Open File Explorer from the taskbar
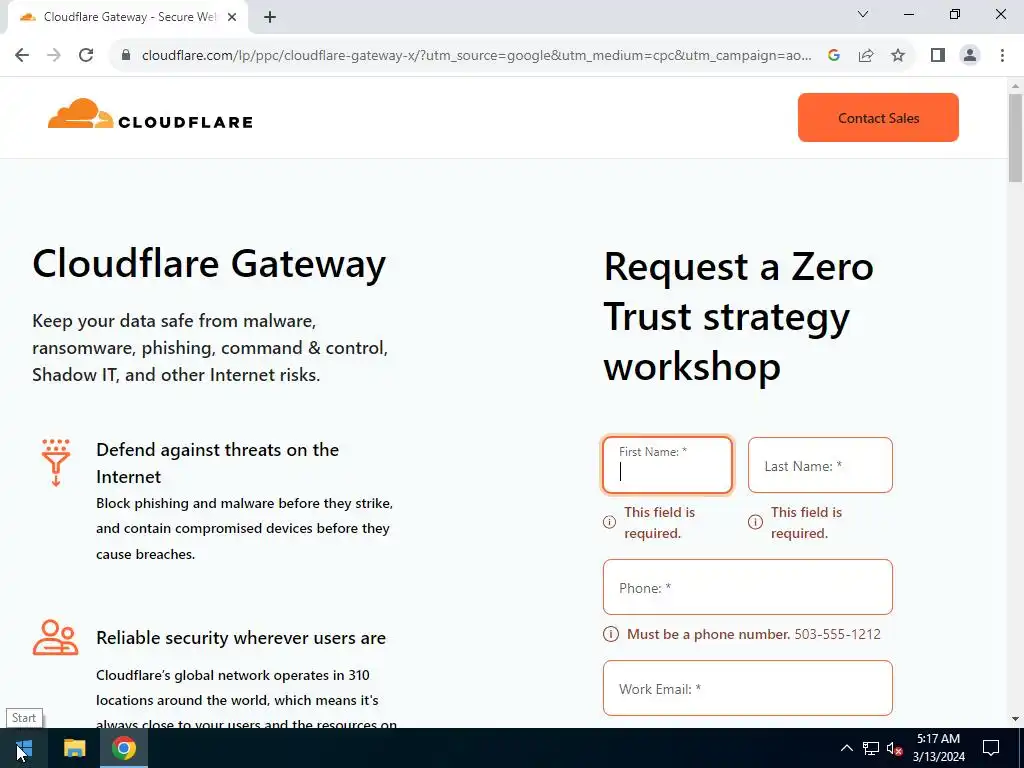The width and height of the screenshot is (1024, 768). (74, 748)
